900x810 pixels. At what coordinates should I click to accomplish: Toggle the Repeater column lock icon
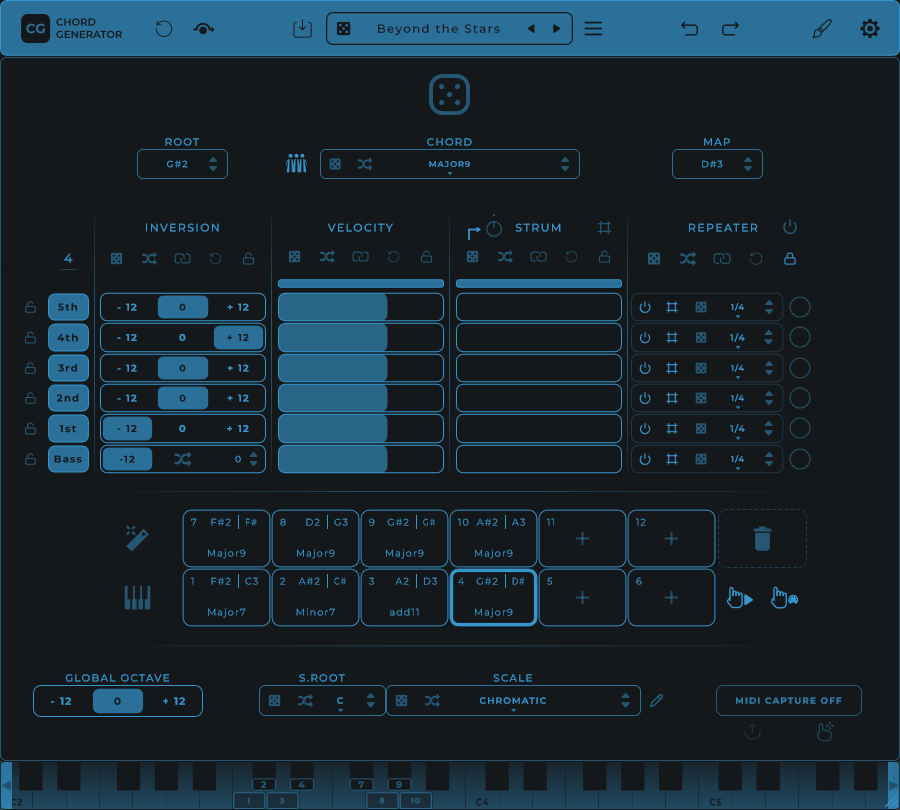click(x=790, y=259)
